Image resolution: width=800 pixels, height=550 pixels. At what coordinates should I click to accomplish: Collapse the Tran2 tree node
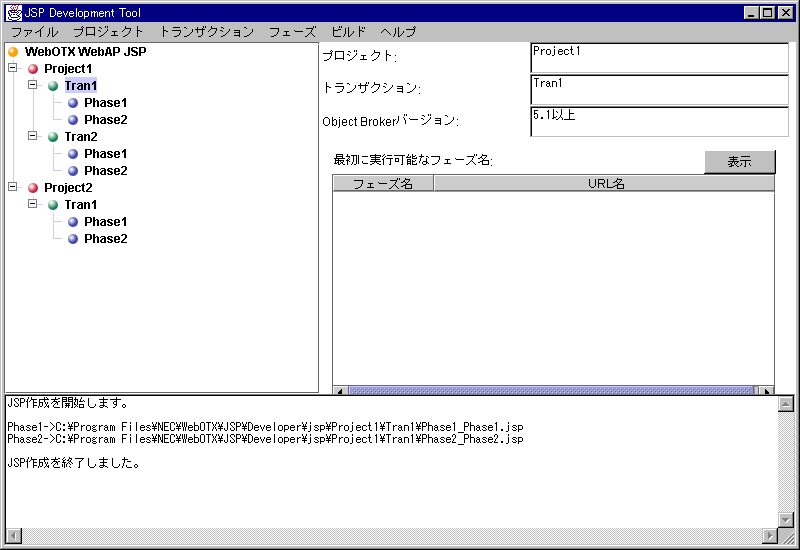coord(33,136)
